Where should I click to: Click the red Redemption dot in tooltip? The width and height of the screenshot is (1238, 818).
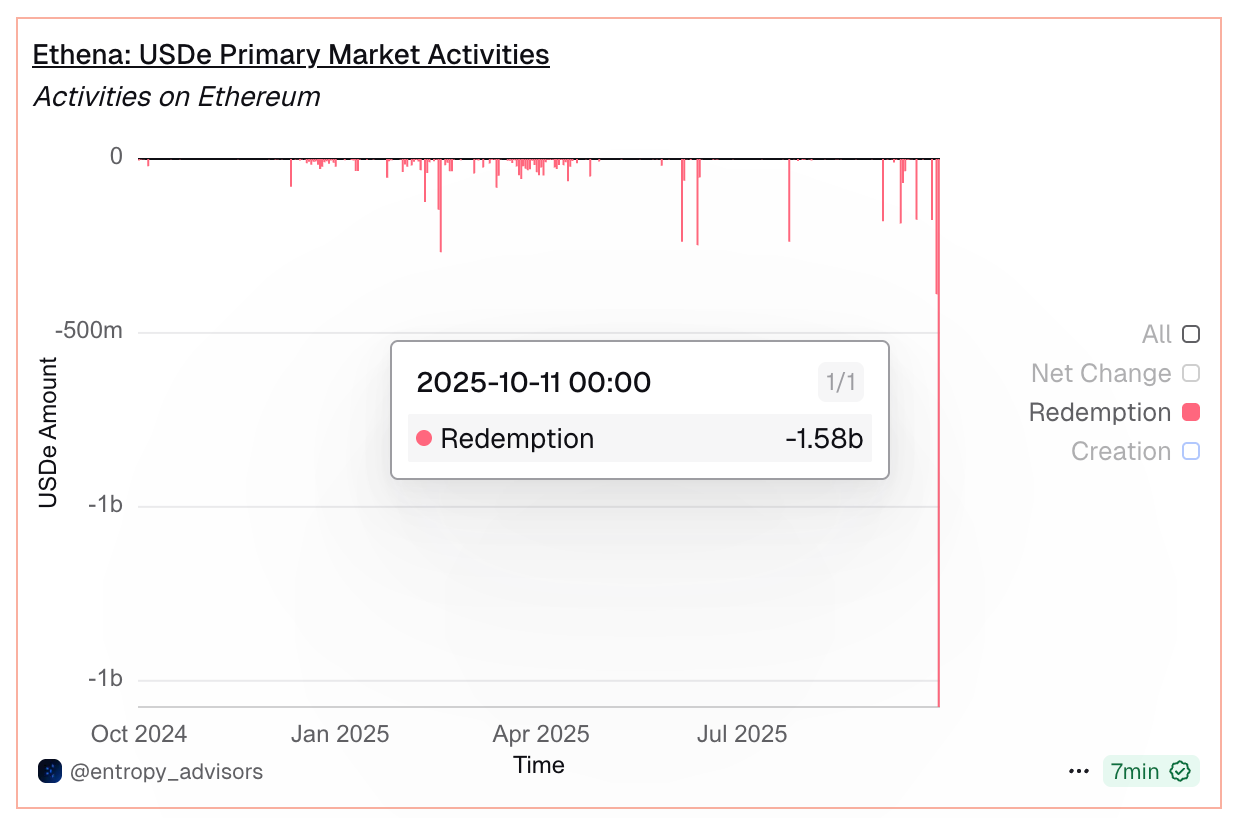coord(423,438)
